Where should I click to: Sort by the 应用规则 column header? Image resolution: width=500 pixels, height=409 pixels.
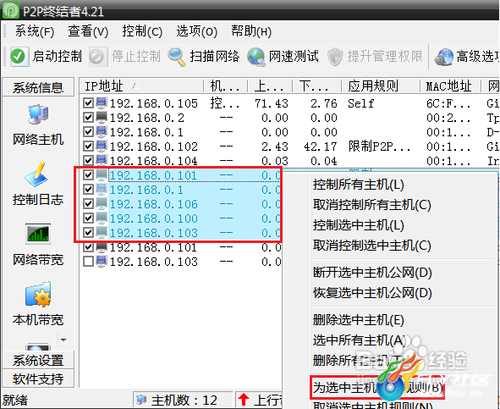pyautogui.click(x=381, y=86)
